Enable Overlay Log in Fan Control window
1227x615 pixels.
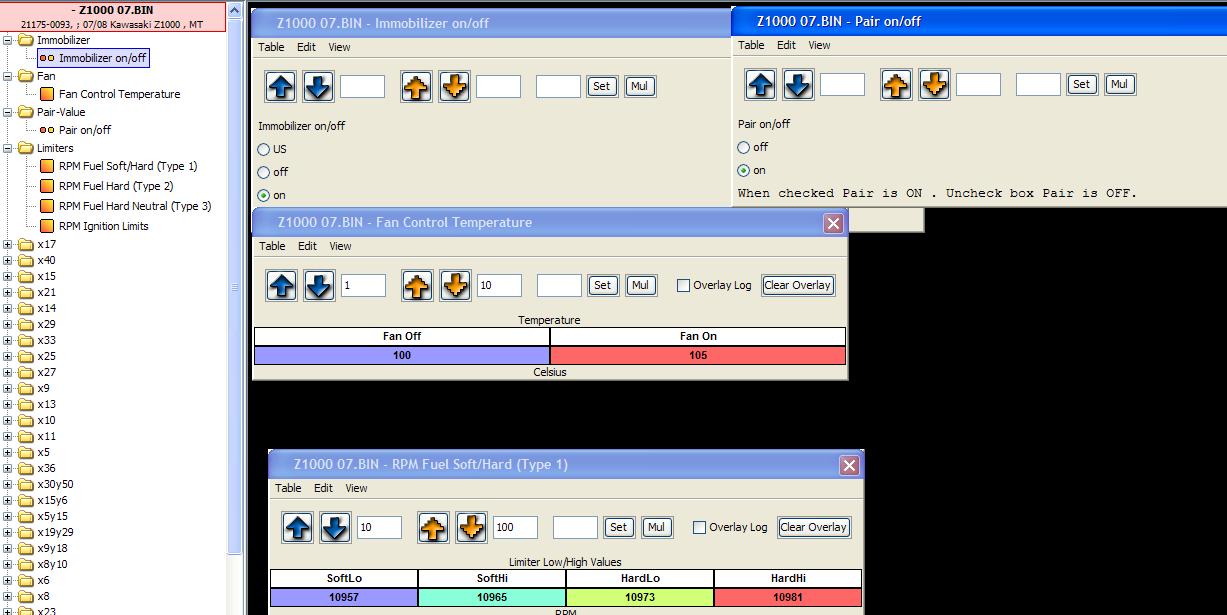coord(684,285)
